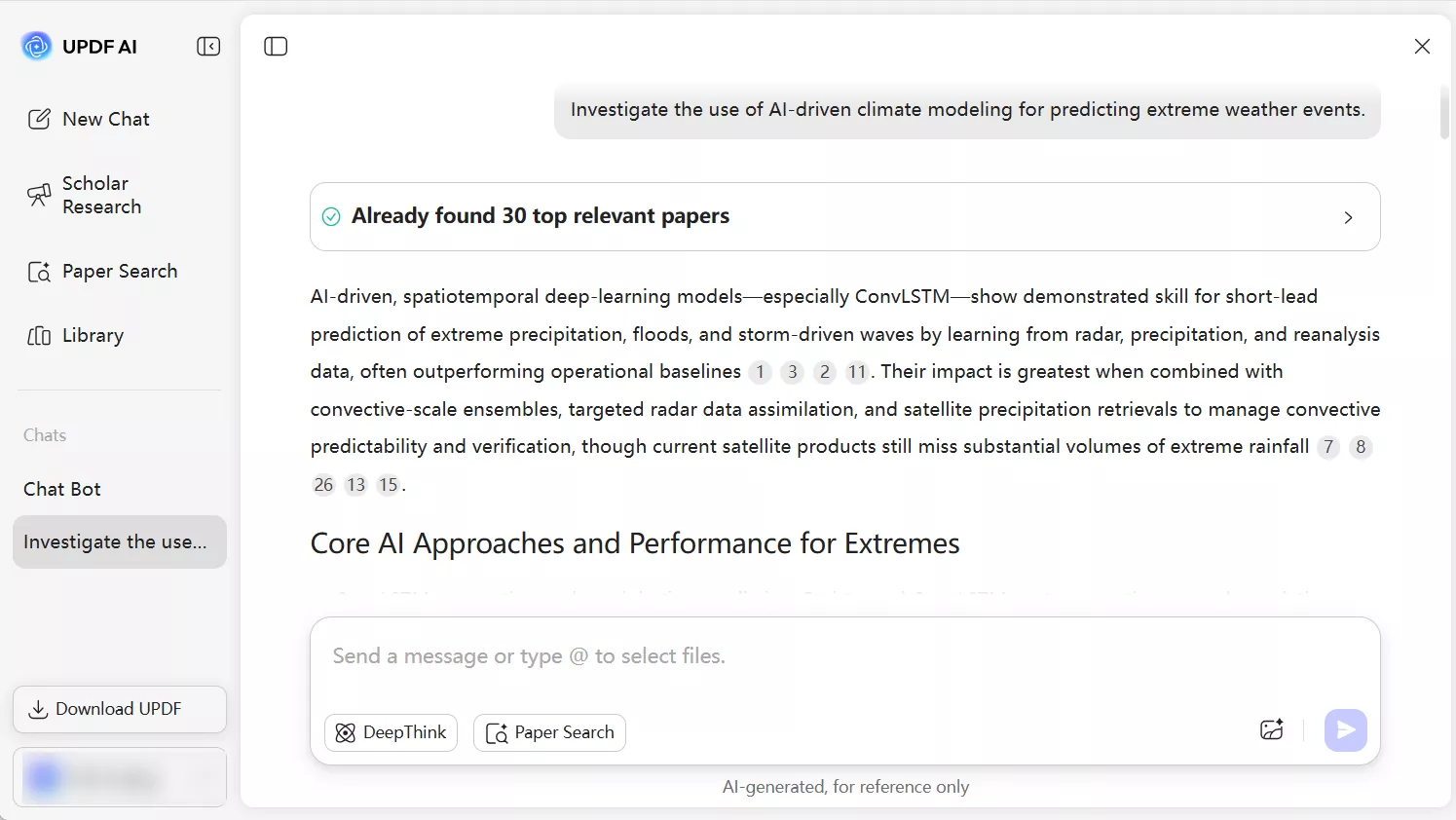Start a New Chat

pyautogui.click(x=105, y=119)
